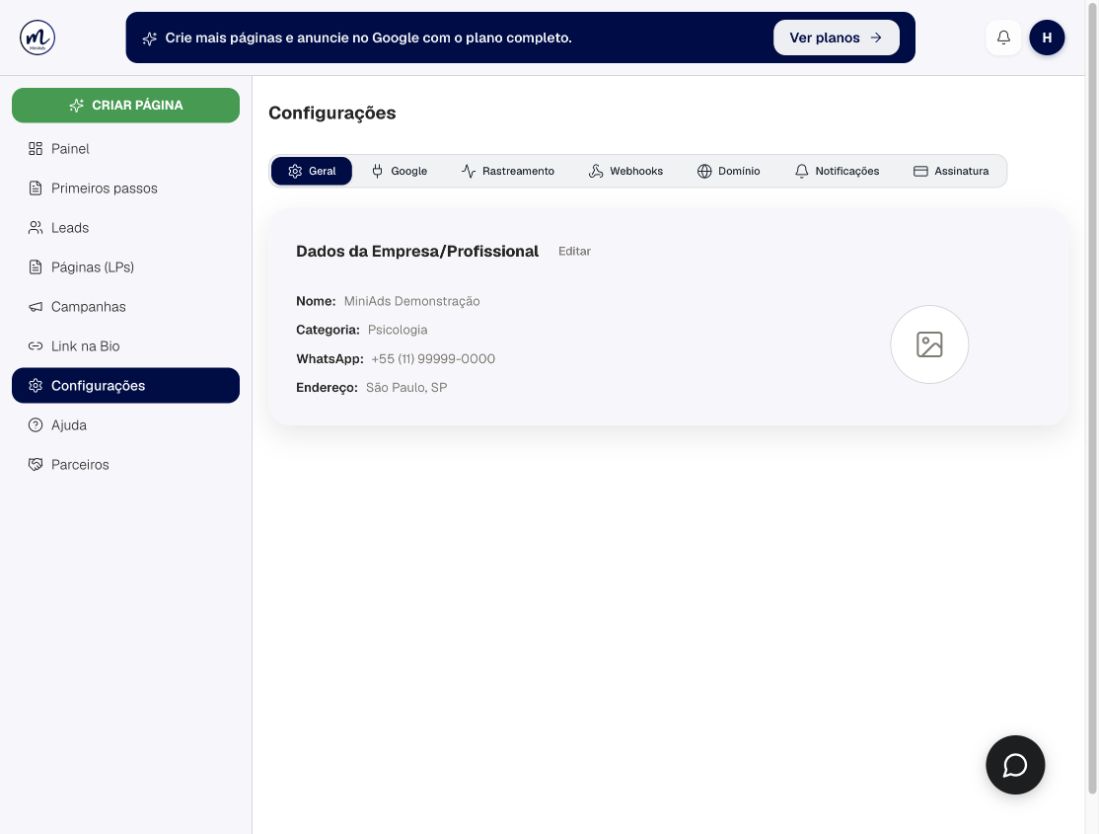
Task: Click the MiniAds logo icon
Action: point(37,37)
